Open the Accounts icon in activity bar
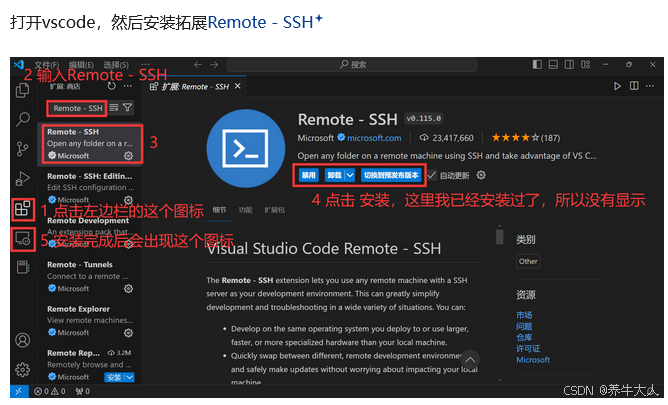668x405 pixels. pos(23,340)
